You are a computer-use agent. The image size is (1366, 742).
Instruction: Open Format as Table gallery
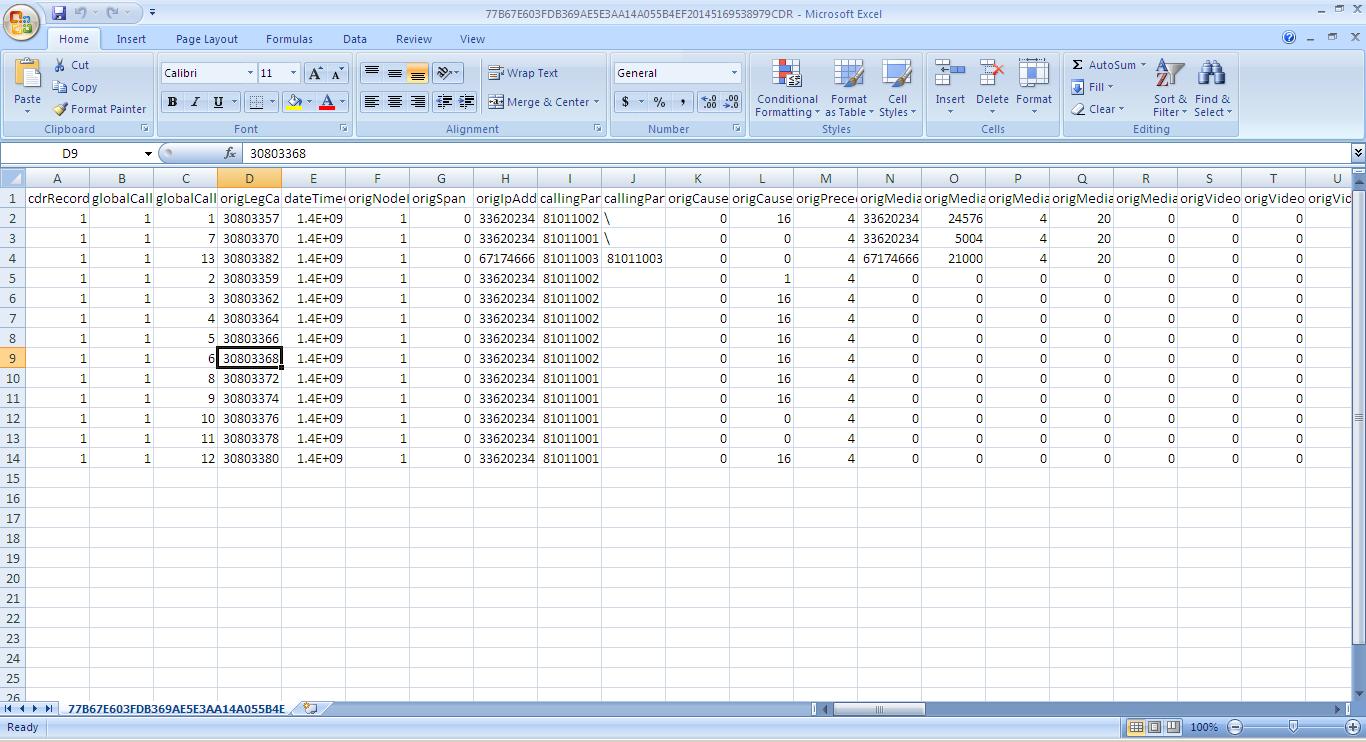(849, 88)
